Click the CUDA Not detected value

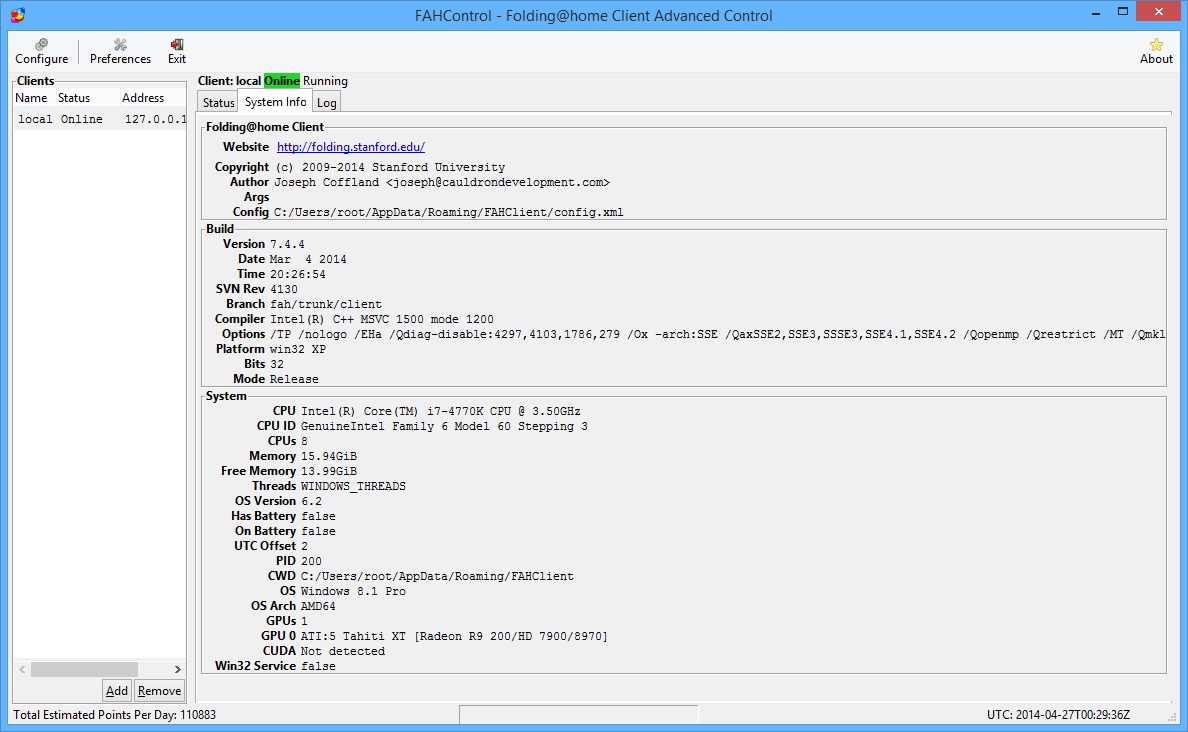pyautogui.click(x=342, y=652)
